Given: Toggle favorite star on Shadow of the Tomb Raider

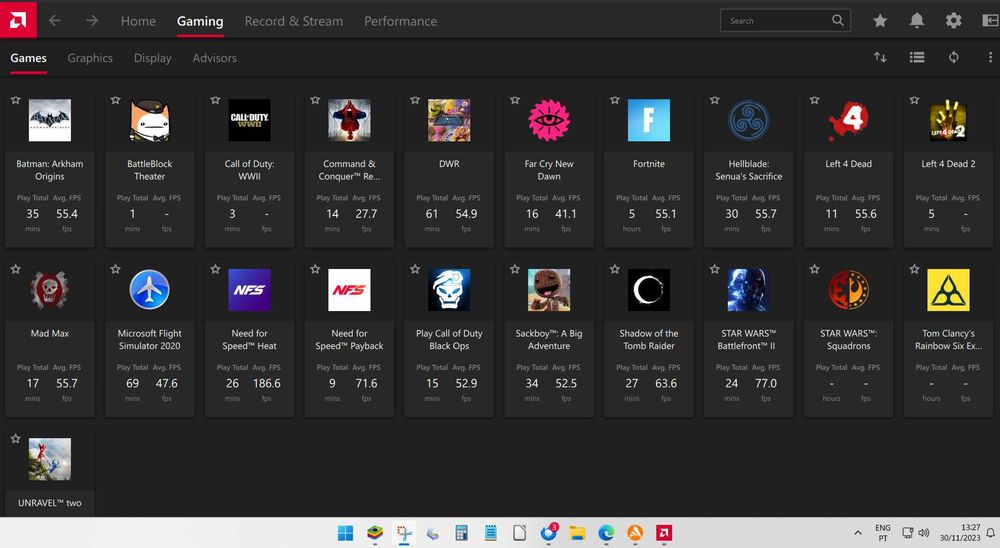Looking at the screenshot, I should 615,269.
